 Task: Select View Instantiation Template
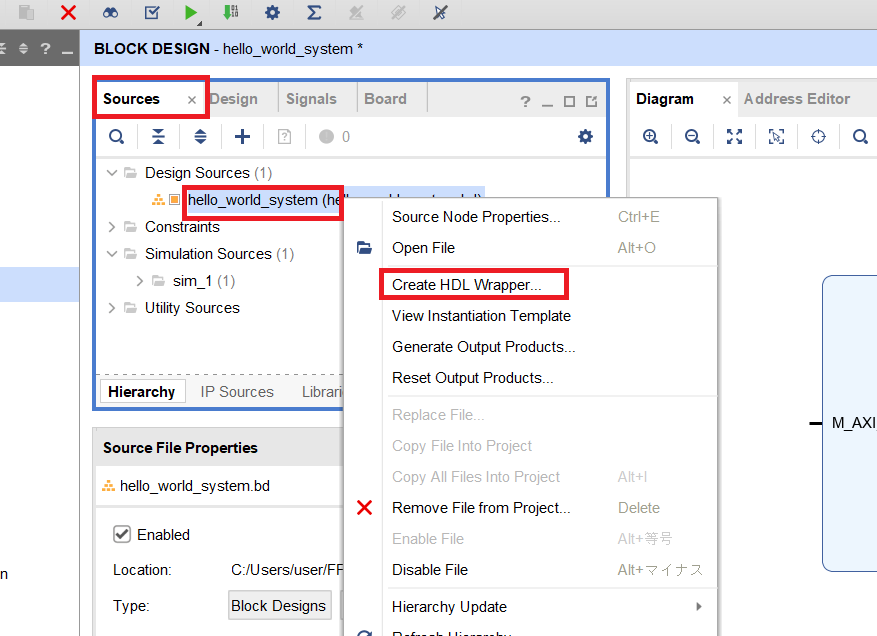tap(481, 316)
